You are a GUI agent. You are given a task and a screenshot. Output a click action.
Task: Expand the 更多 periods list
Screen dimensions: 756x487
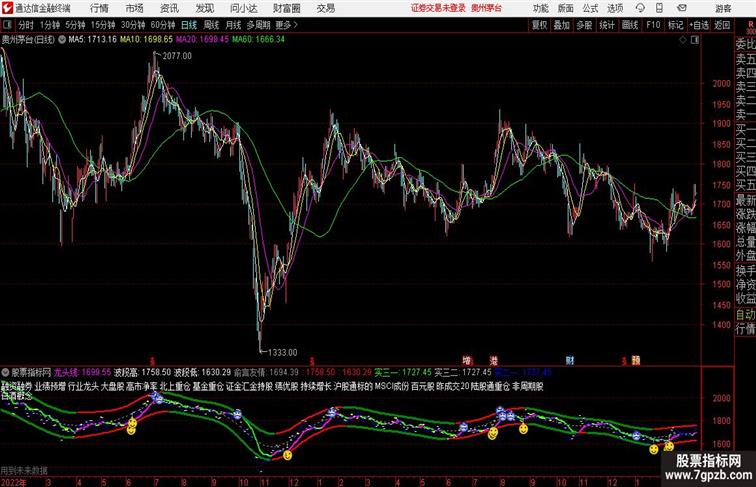click(x=286, y=25)
